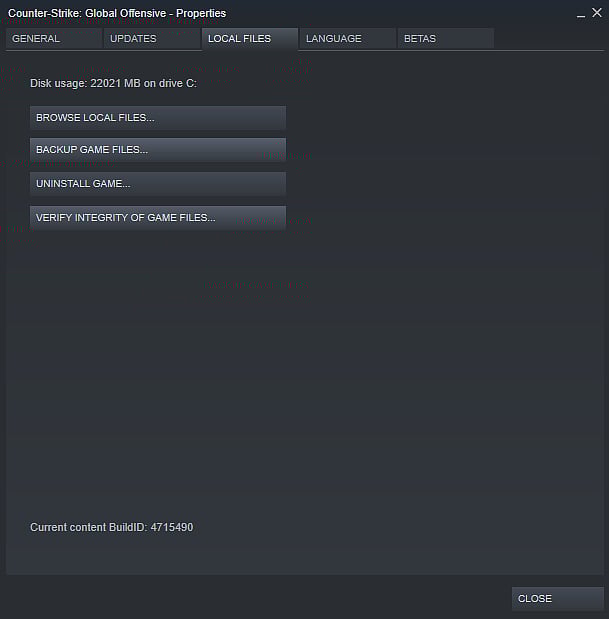Viewport: 609px width, 619px height.
Task: Click Browse Local Files button
Action: click(158, 118)
